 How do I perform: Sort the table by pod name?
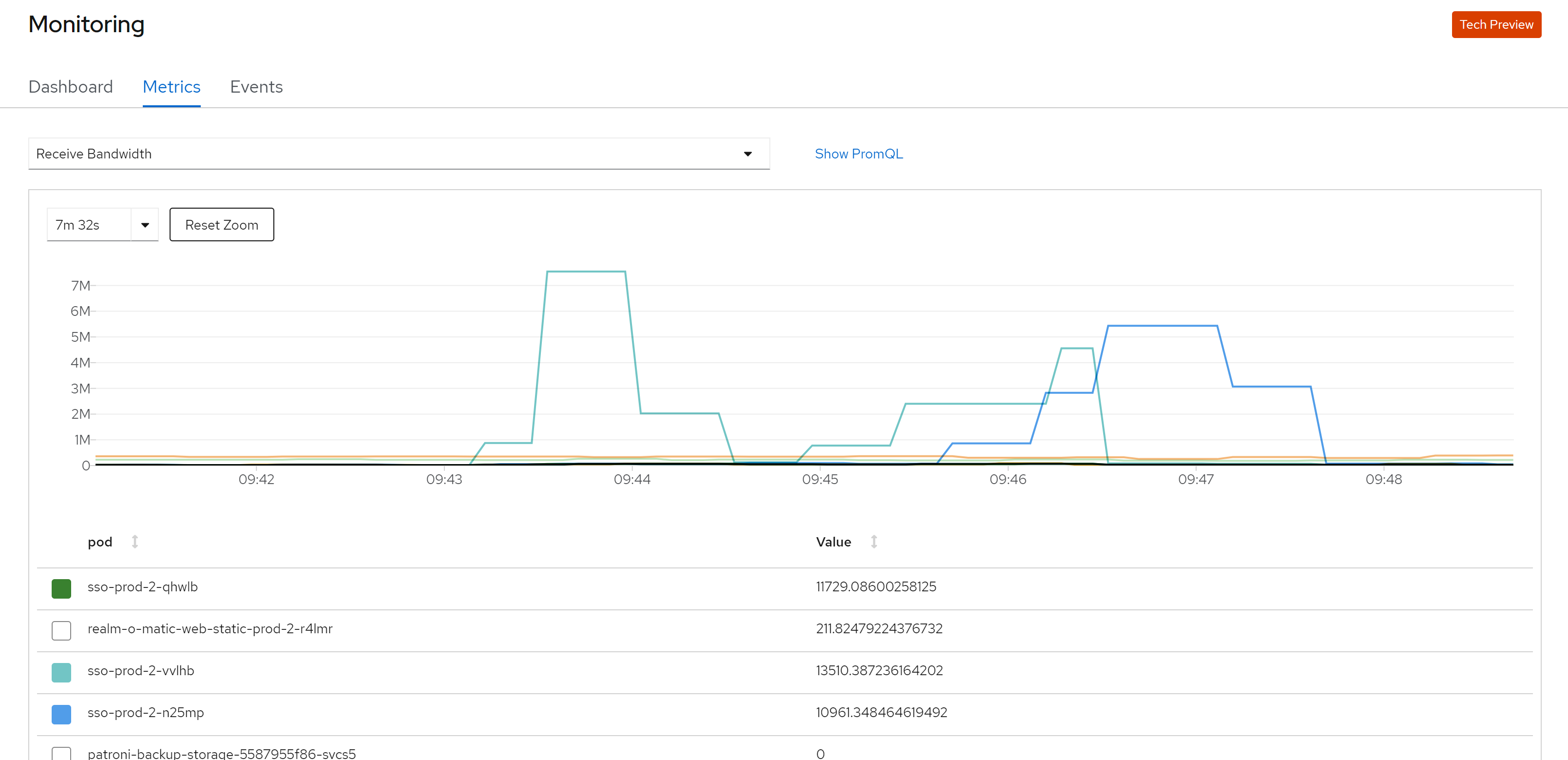point(135,542)
